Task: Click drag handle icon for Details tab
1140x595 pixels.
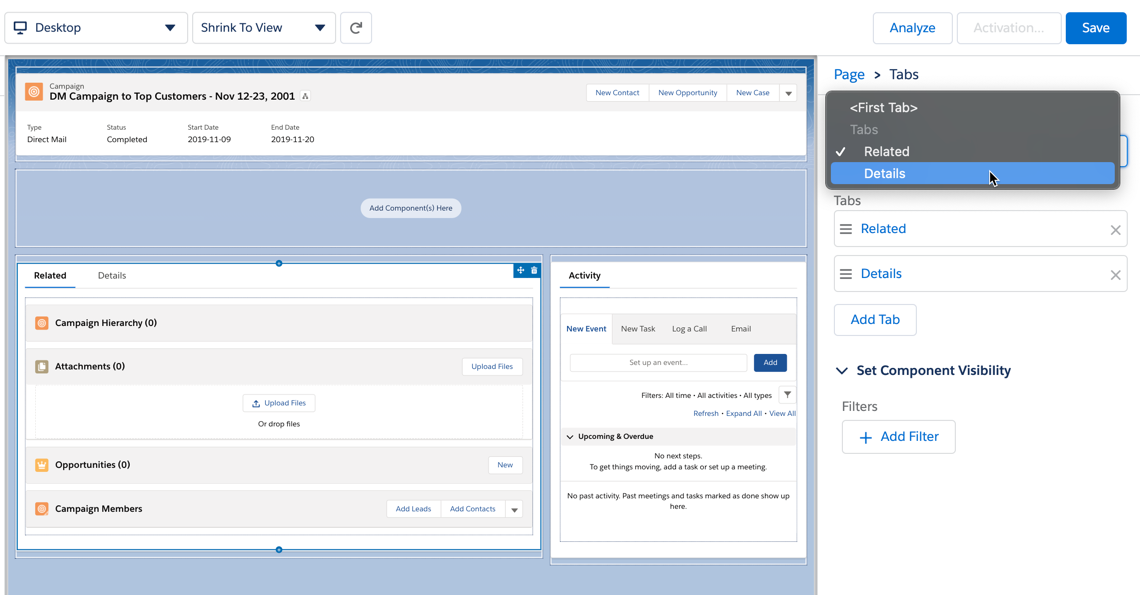Action: [846, 274]
